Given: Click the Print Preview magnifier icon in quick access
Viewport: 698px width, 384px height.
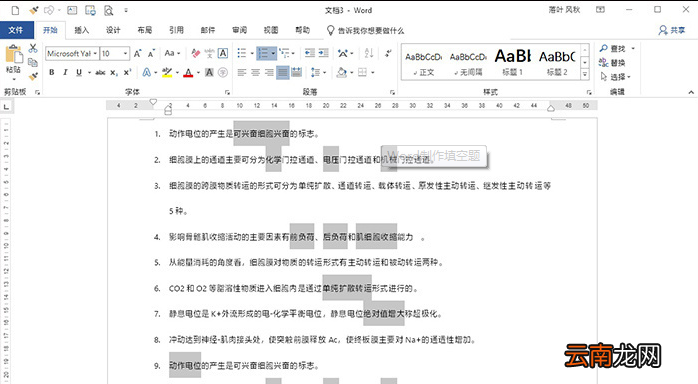Looking at the screenshot, I should (109, 10).
